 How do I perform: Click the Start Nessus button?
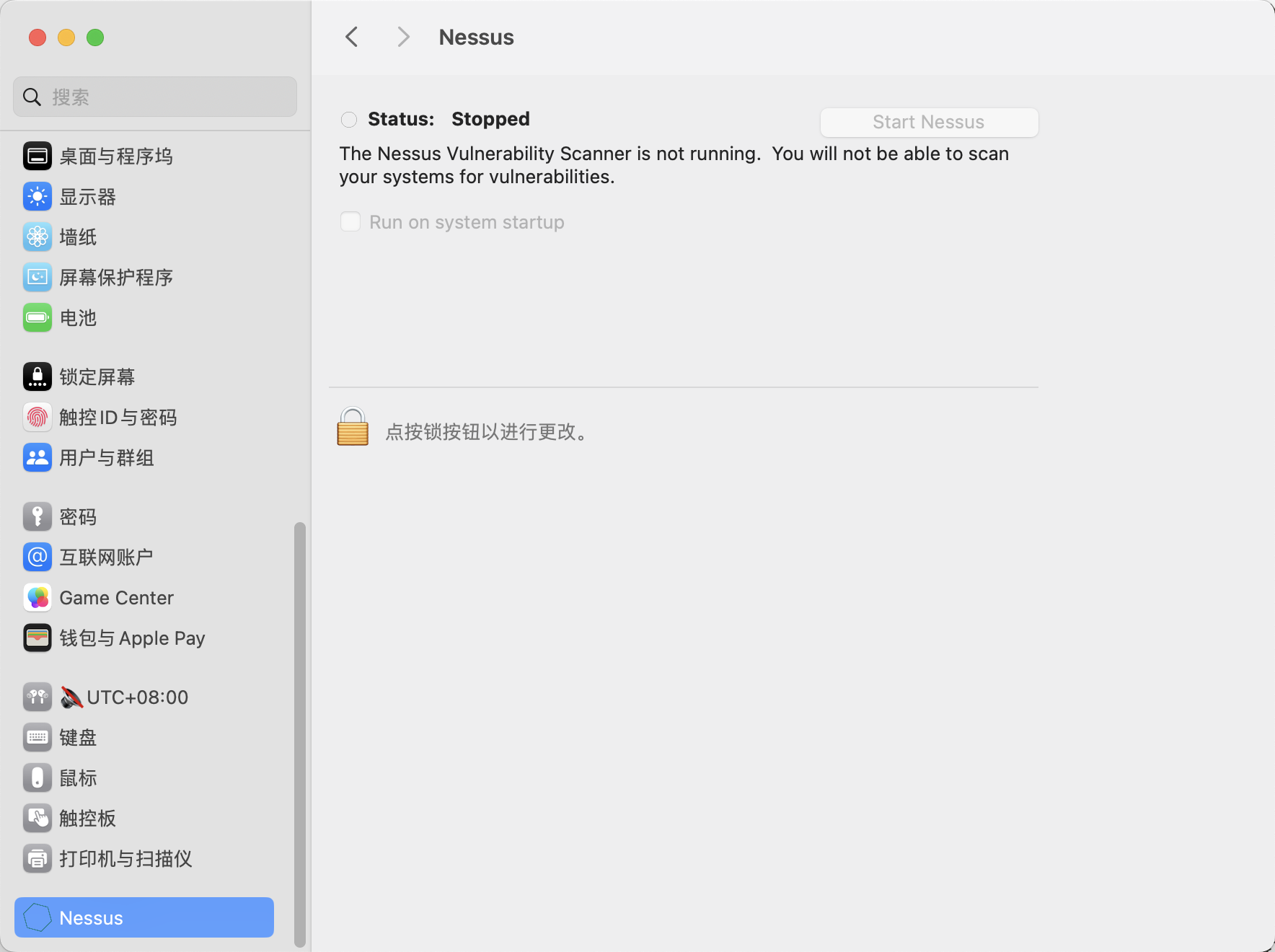(x=929, y=123)
